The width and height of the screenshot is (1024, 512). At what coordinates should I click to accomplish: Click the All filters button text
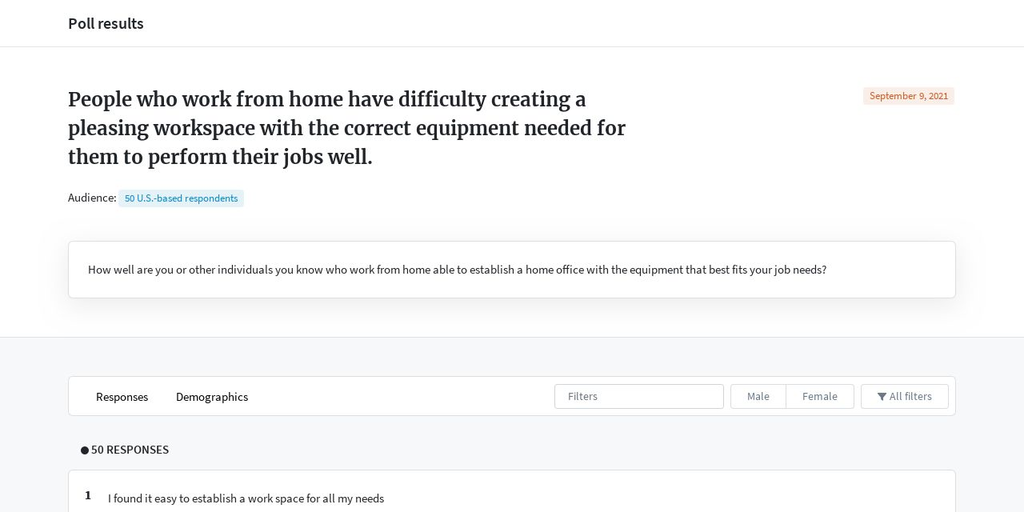(910, 396)
